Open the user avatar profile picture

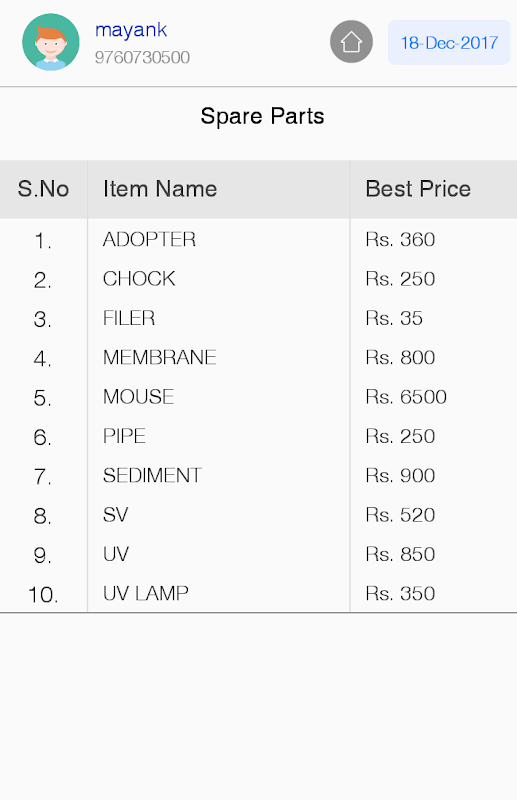coord(51,42)
